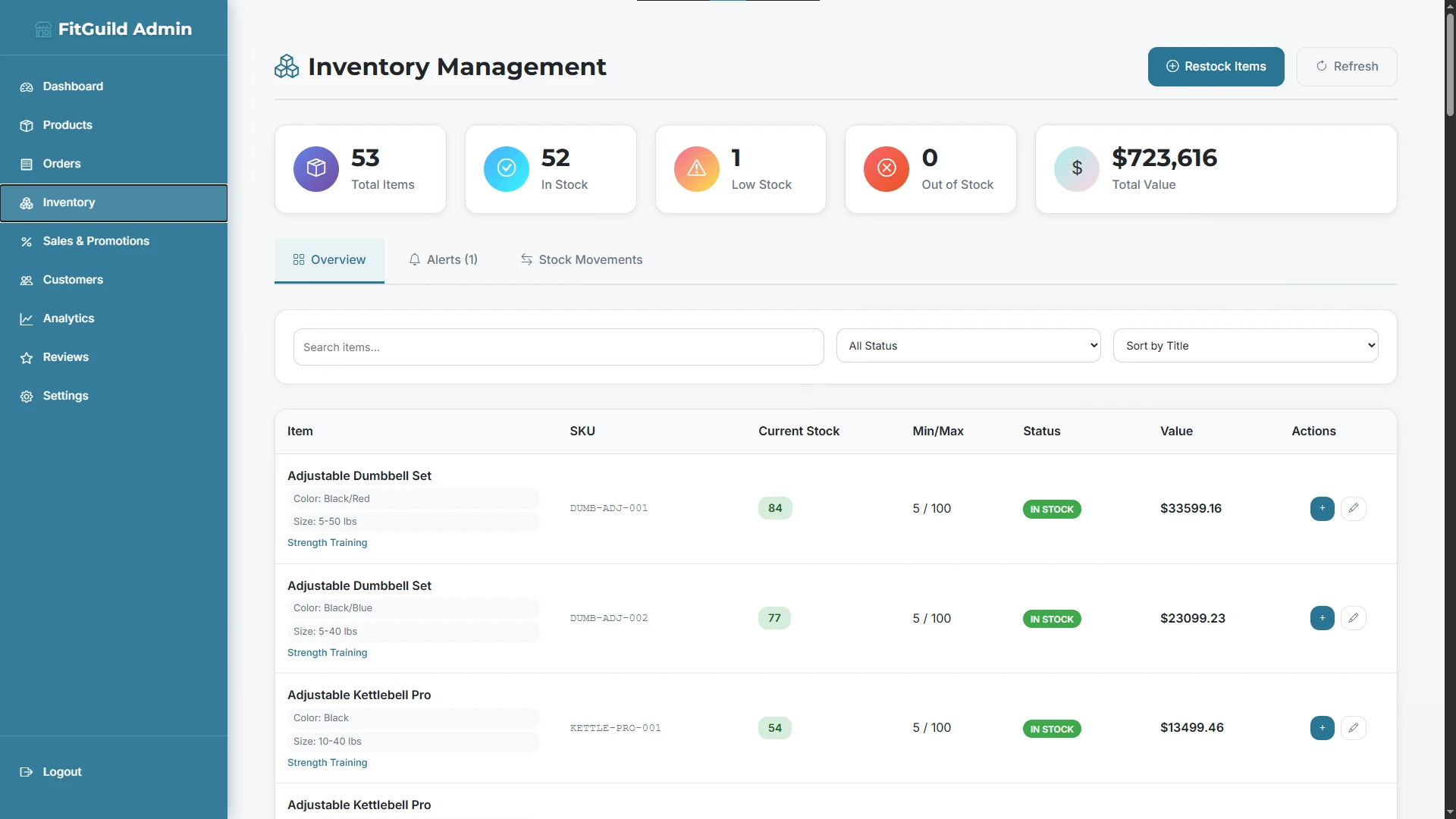Screen dimensions: 1456x819
Task: Click the Analytics chart icon in sidebar
Action: (27, 319)
